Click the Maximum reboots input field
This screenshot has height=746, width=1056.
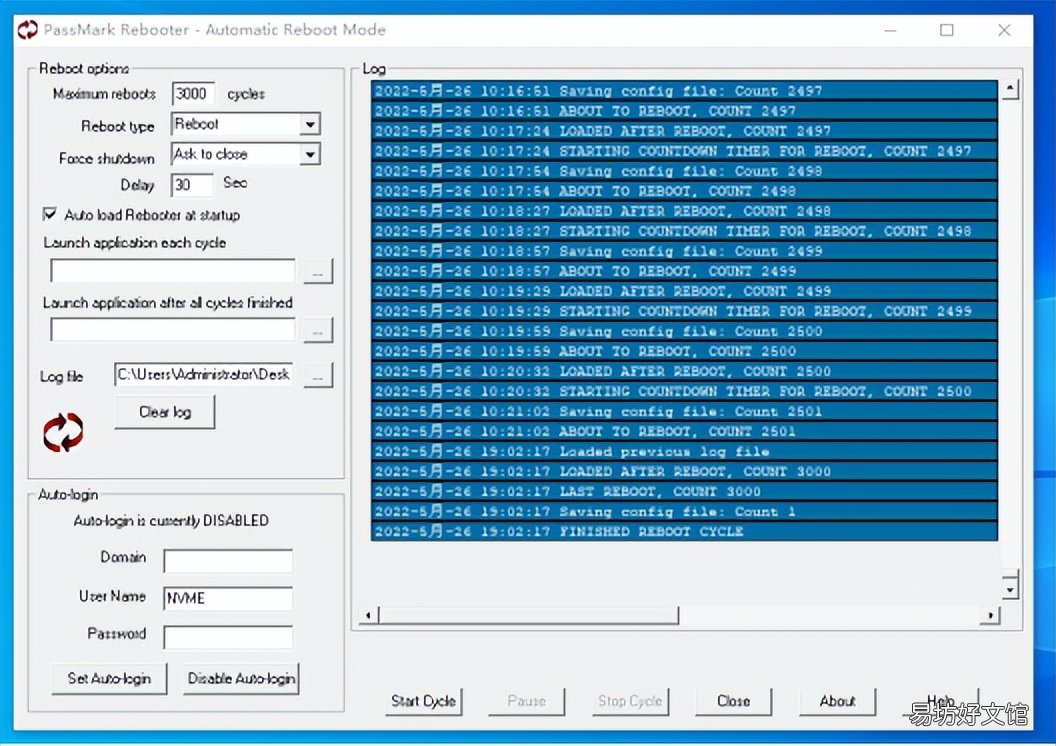click(x=193, y=94)
